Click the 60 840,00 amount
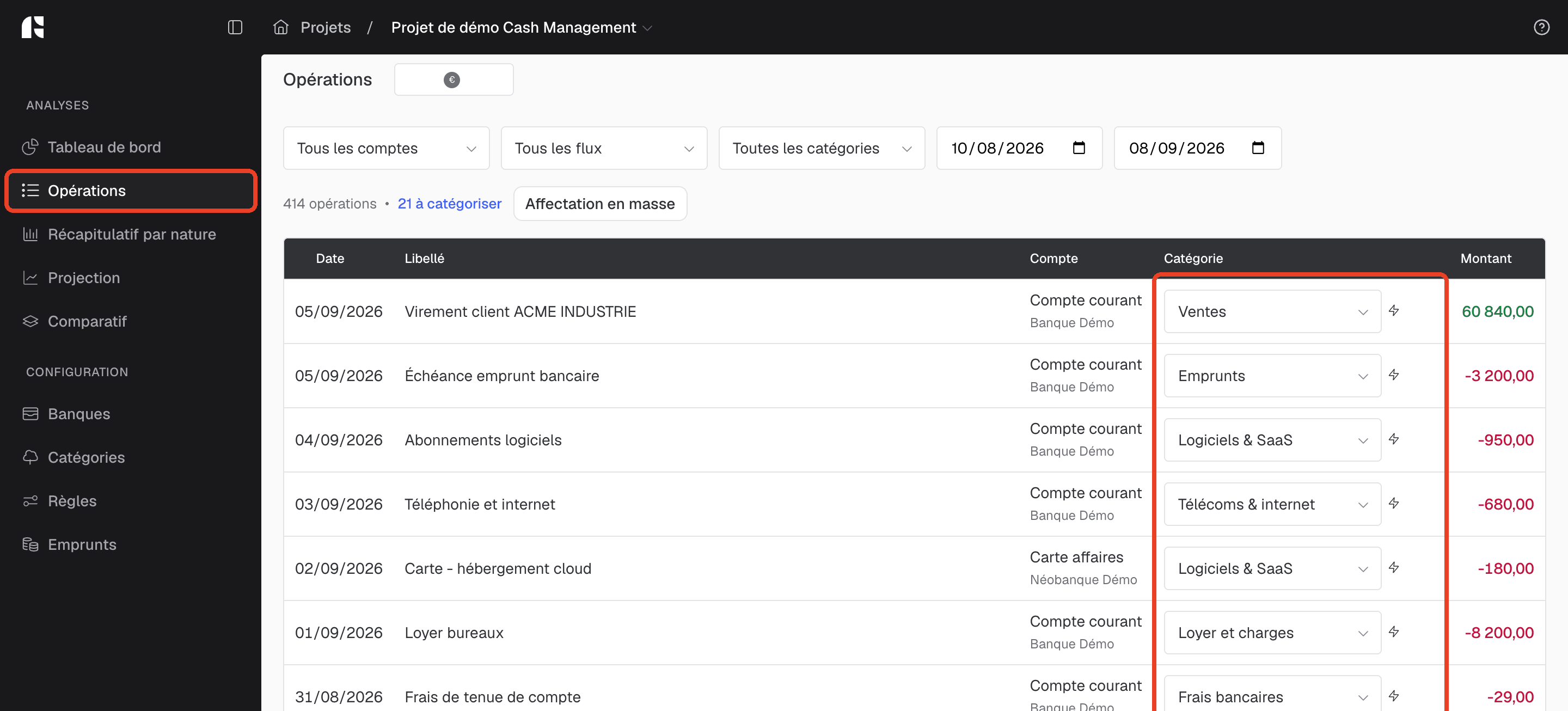This screenshot has width=1568, height=711. click(x=1497, y=311)
